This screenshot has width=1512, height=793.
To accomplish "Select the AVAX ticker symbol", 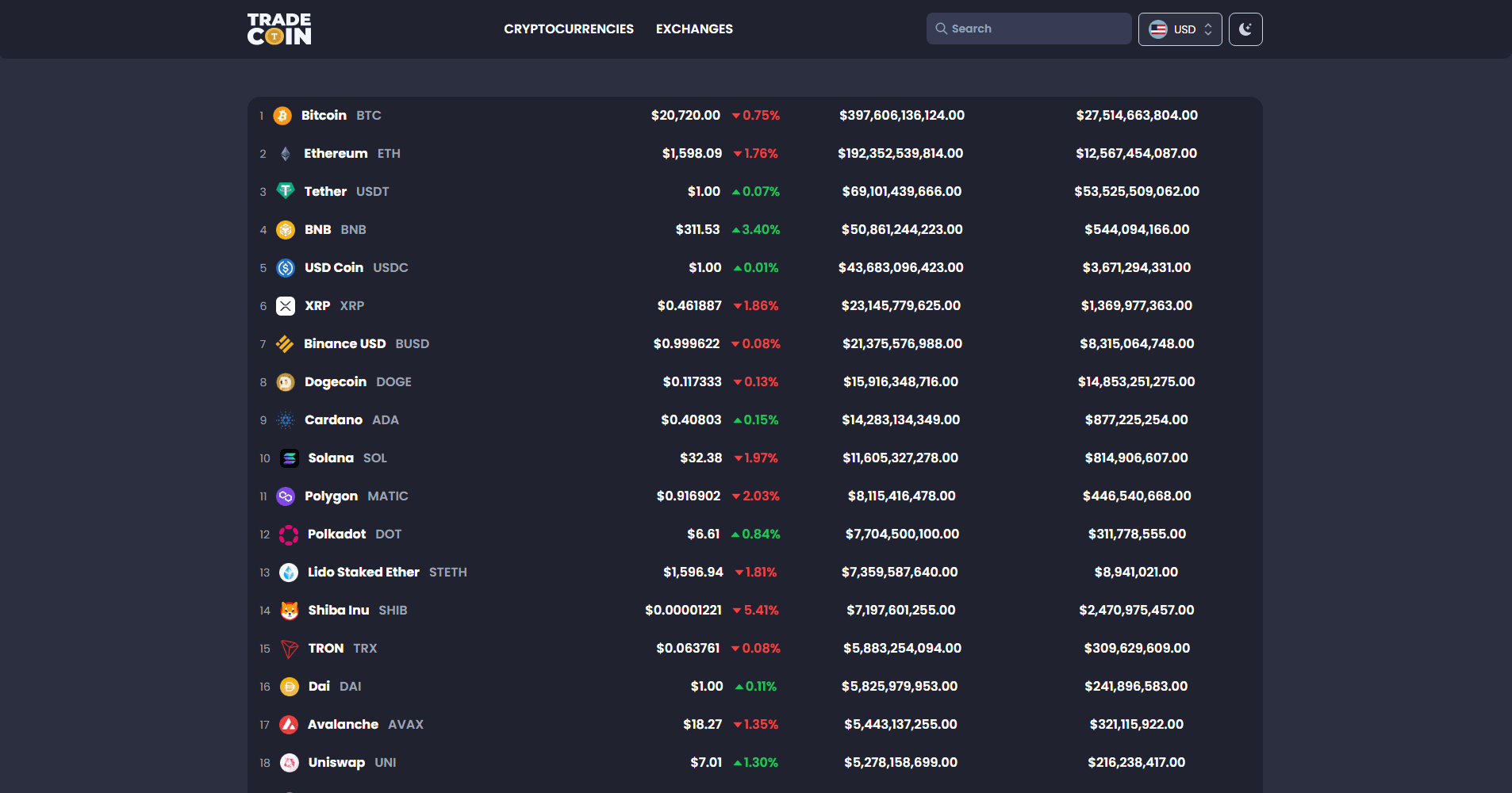I will click(405, 724).
